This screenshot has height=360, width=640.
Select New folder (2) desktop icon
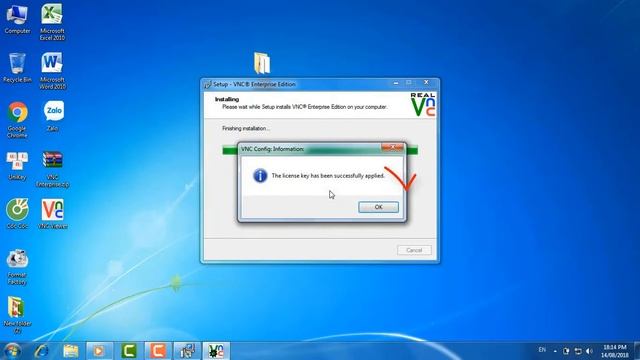click(x=17, y=316)
